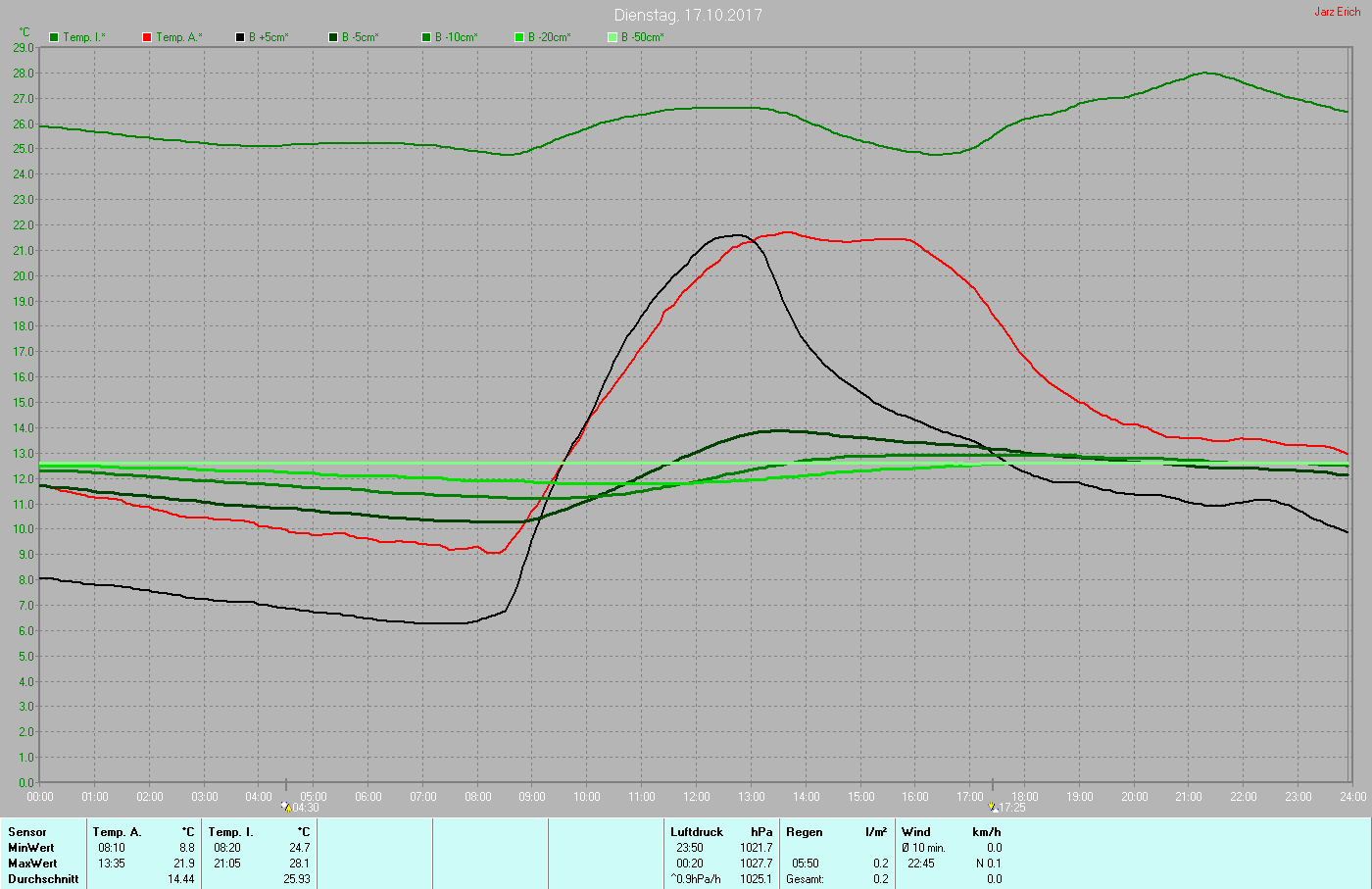Click the 'hPa' unit header
1372x889 pixels.
pos(761,832)
